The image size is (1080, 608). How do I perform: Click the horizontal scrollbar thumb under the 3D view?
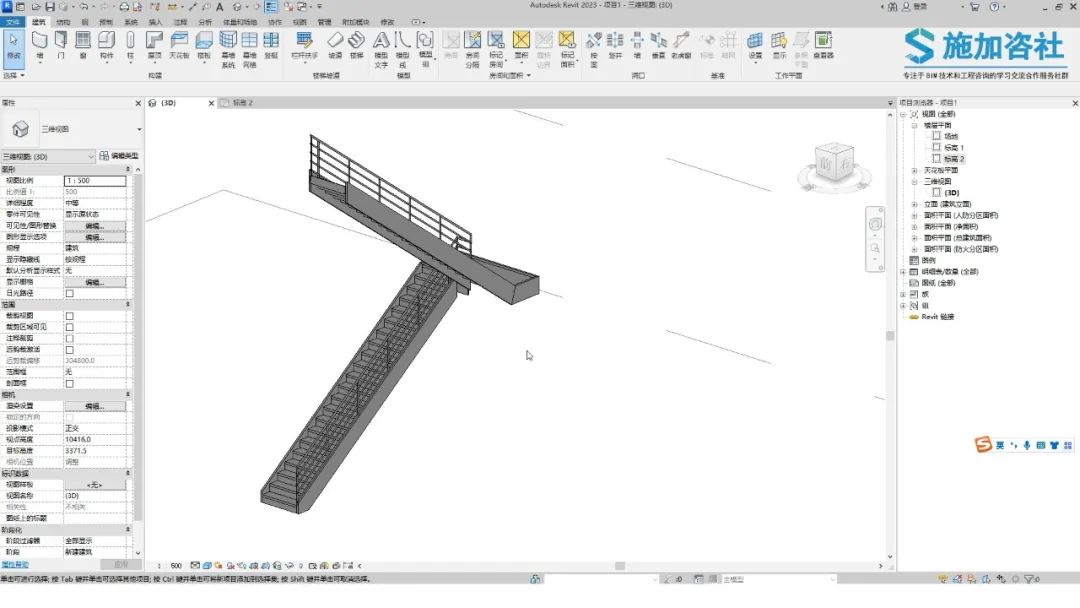click(620, 566)
